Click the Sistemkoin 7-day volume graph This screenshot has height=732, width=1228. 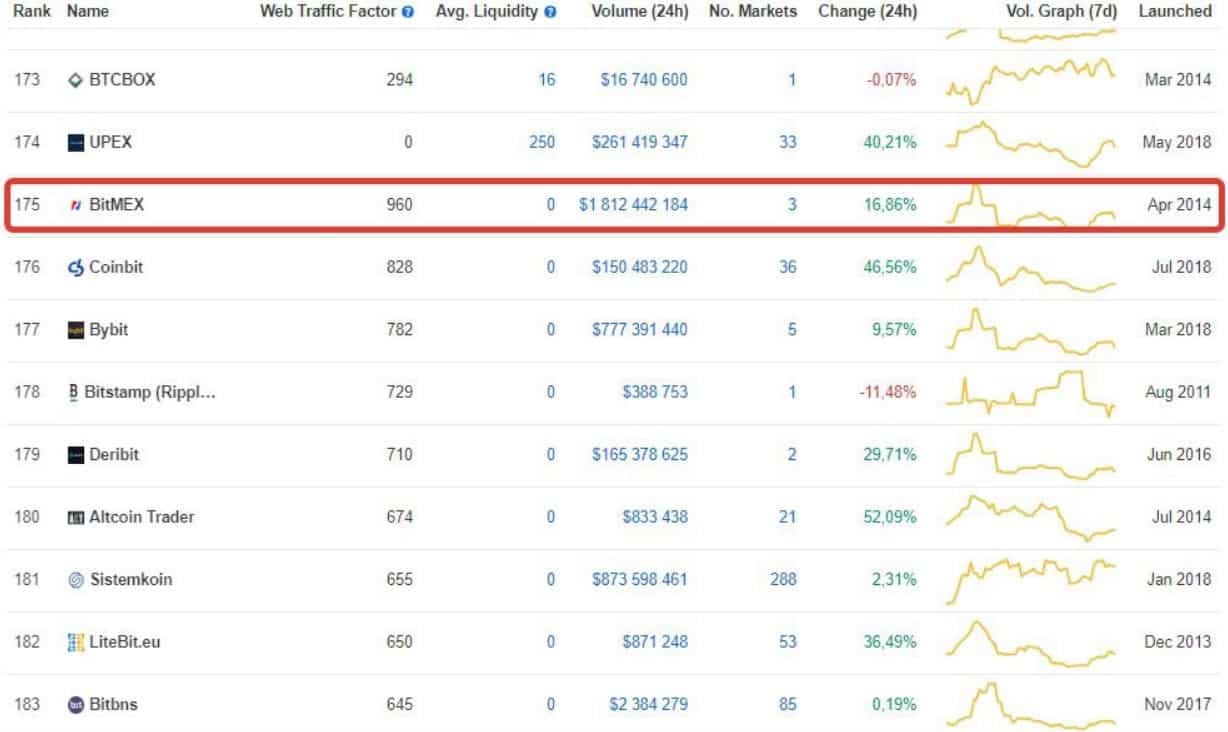click(1031, 580)
